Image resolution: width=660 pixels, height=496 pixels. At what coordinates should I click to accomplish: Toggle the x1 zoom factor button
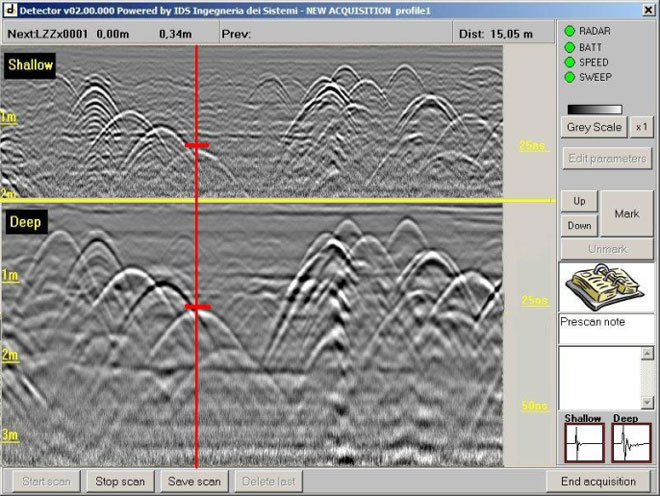pos(642,128)
